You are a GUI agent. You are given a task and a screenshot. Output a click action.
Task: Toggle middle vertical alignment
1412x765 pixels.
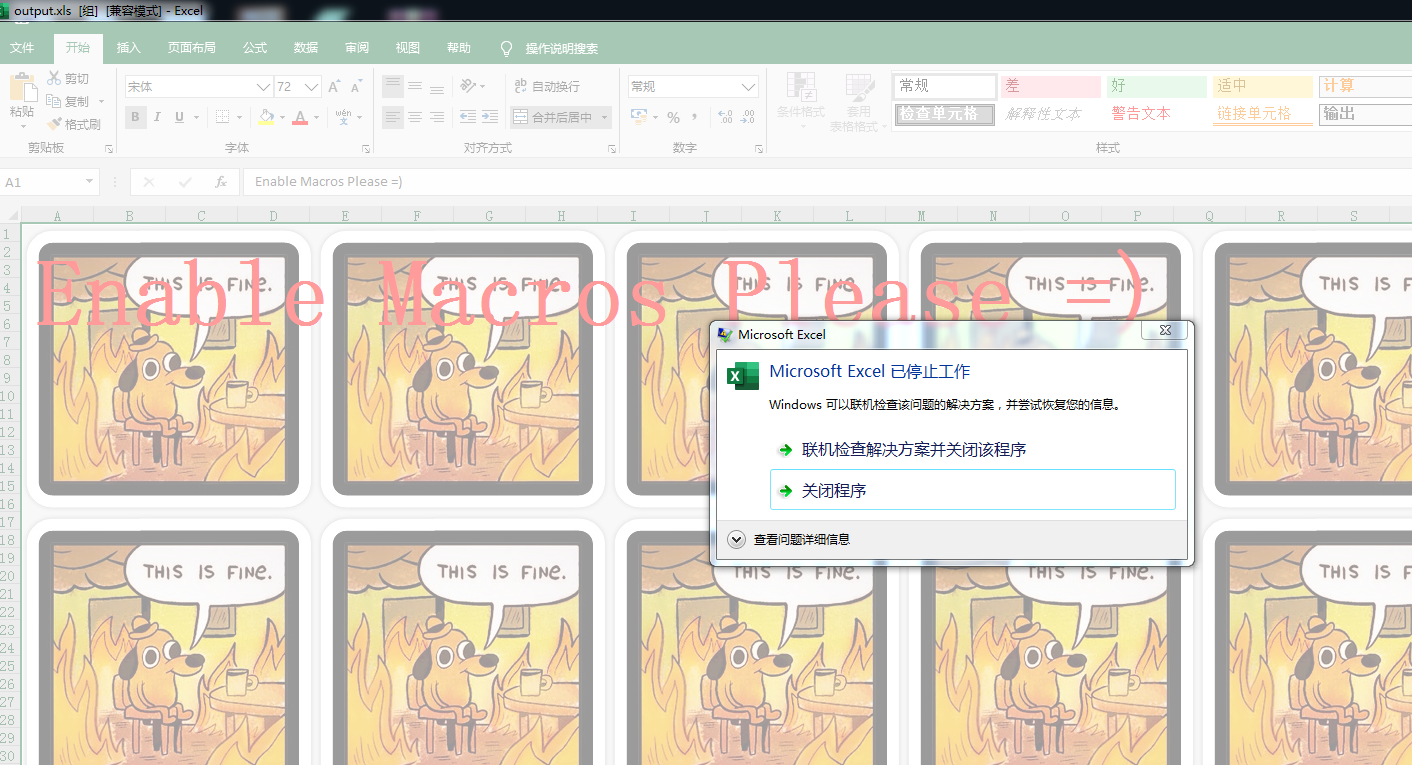pos(415,86)
